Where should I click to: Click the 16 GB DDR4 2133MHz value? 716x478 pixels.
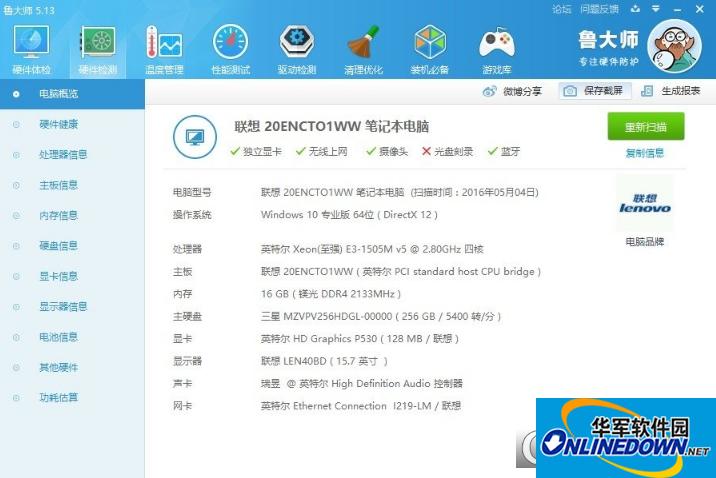331,294
